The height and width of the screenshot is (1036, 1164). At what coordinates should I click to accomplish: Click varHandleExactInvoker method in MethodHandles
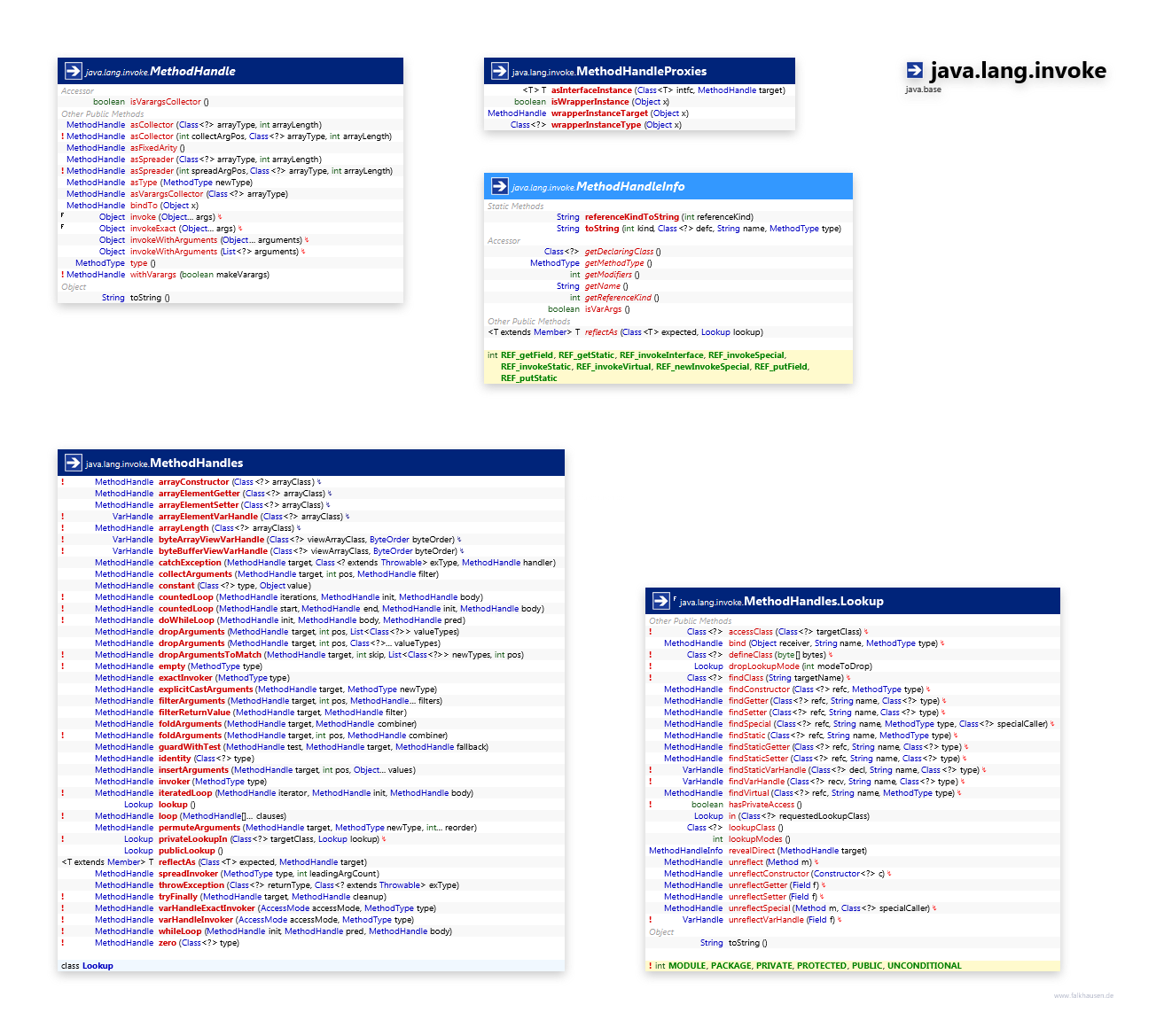coord(207,908)
